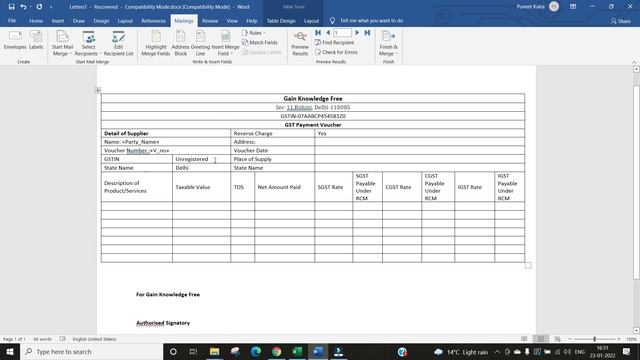Click the word count in status bar
This screenshot has width=640, height=360.
(42, 339)
